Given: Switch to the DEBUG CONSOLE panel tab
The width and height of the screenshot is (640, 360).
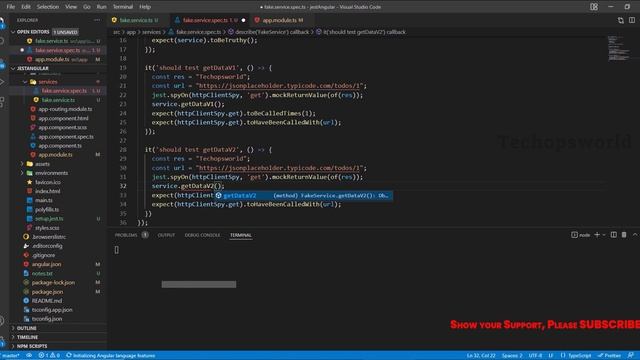Looking at the screenshot, I should click(202, 235).
